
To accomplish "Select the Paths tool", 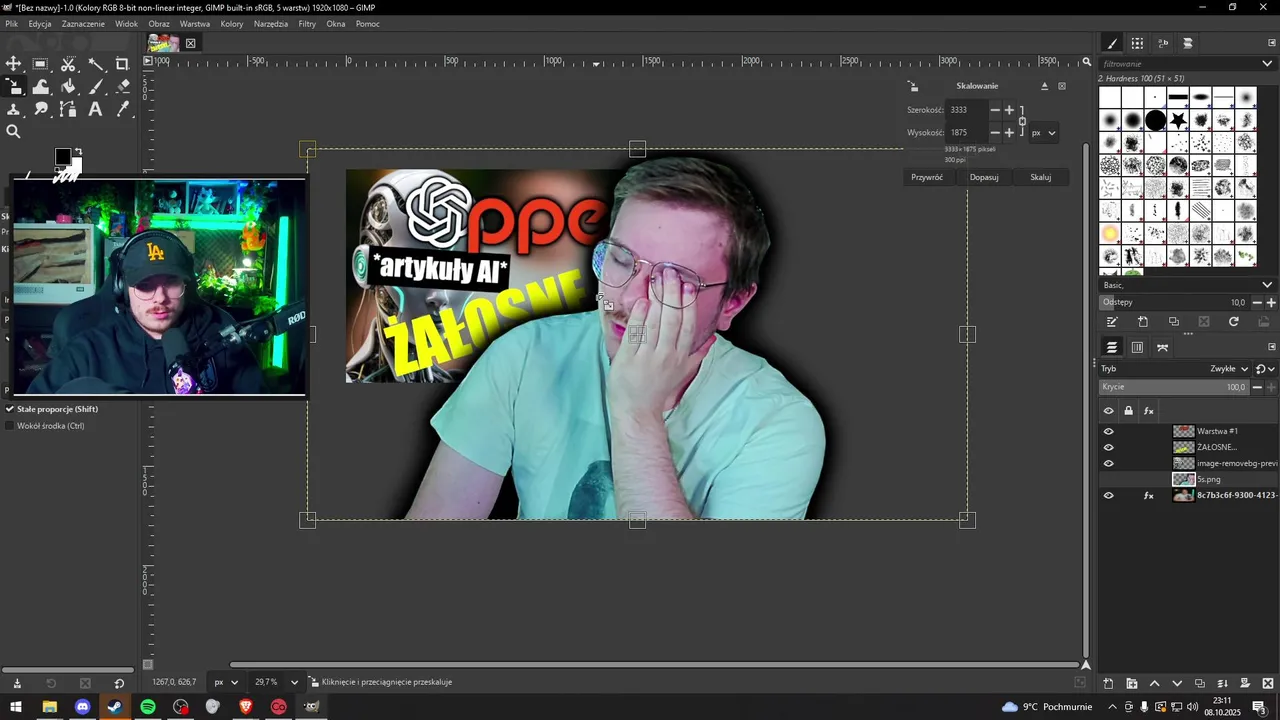I will click(68, 109).
